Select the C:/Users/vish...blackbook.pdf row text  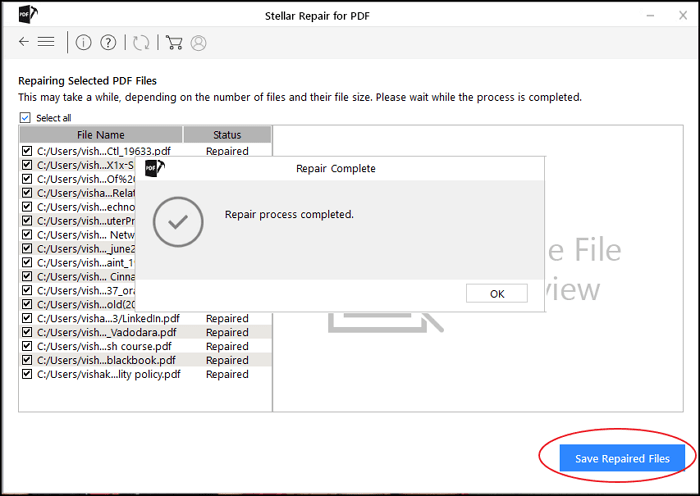106,360
